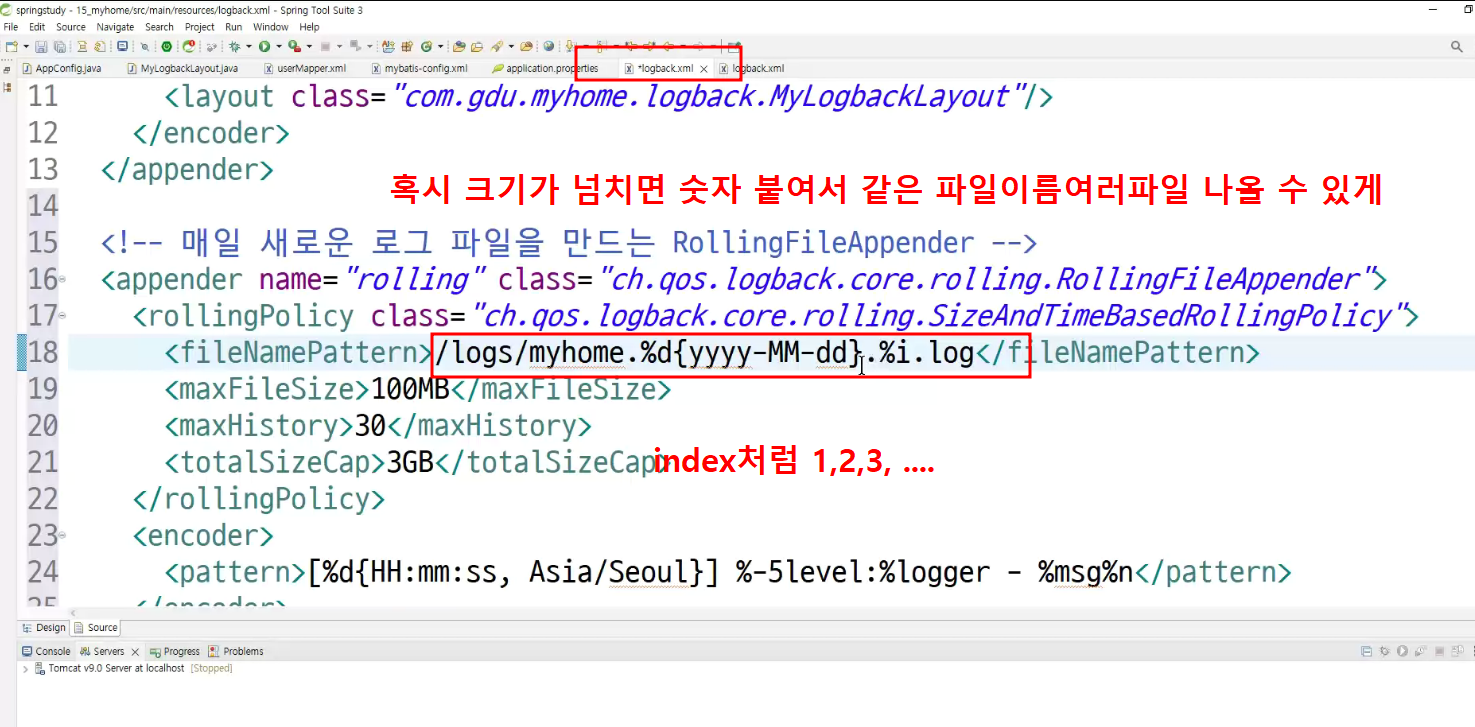Open the Window menu

pos(271,27)
